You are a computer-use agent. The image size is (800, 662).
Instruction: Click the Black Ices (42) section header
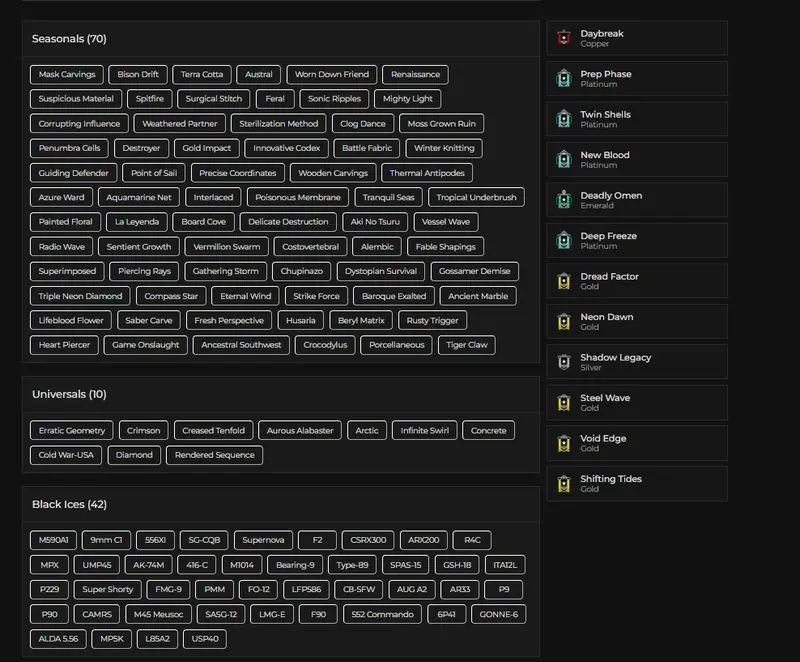click(x=69, y=504)
